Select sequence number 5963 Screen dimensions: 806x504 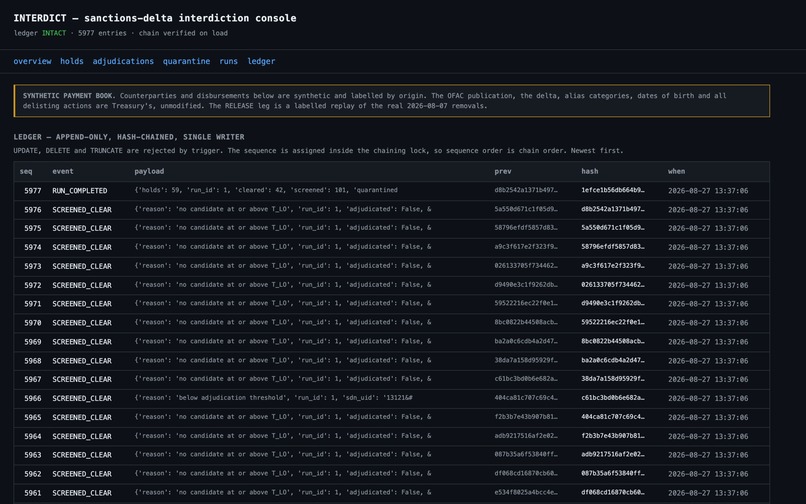(32, 455)
